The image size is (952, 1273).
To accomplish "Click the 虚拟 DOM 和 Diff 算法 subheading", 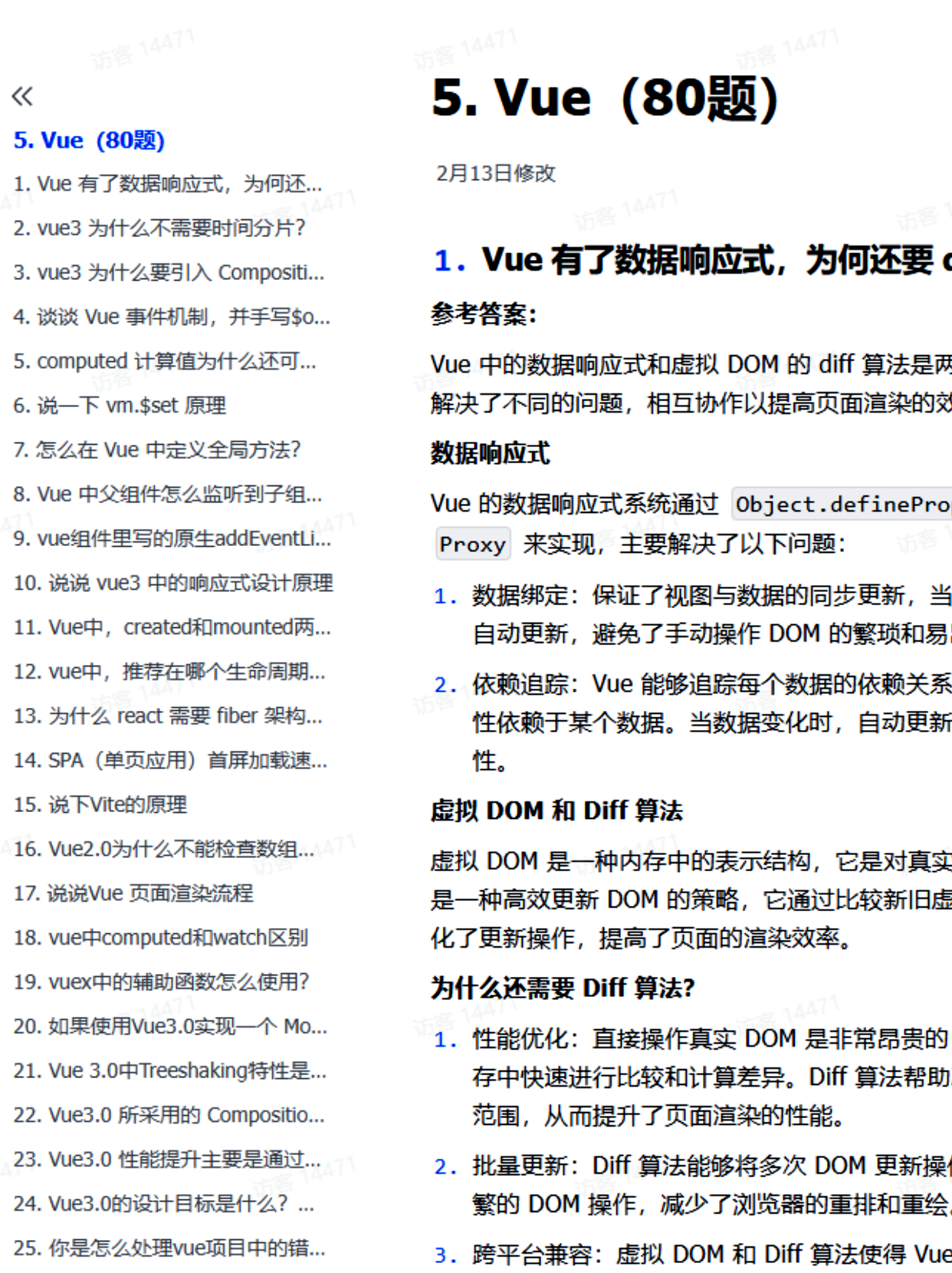I will pos(556,811).
